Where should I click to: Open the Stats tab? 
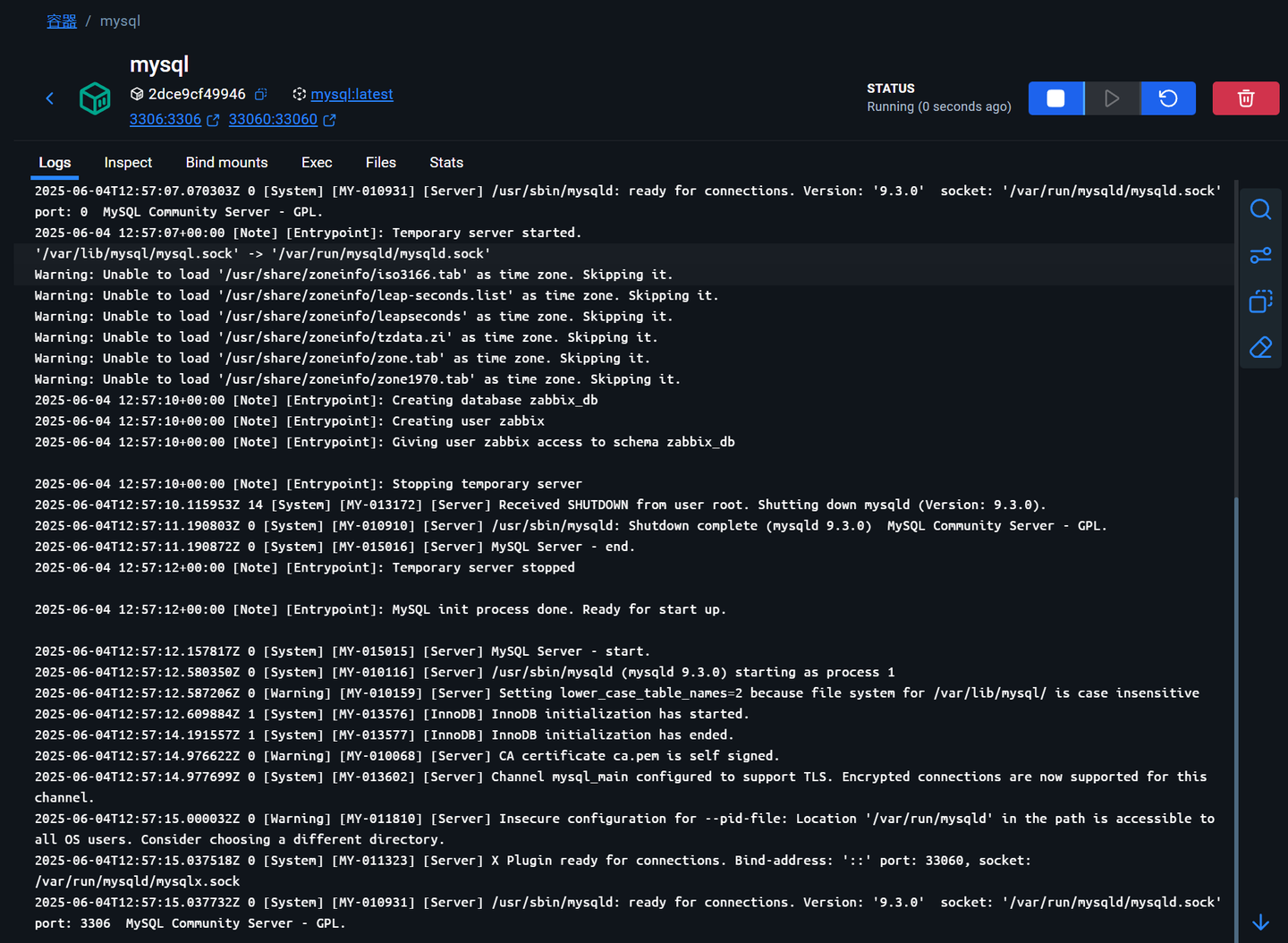pos(445,163)
